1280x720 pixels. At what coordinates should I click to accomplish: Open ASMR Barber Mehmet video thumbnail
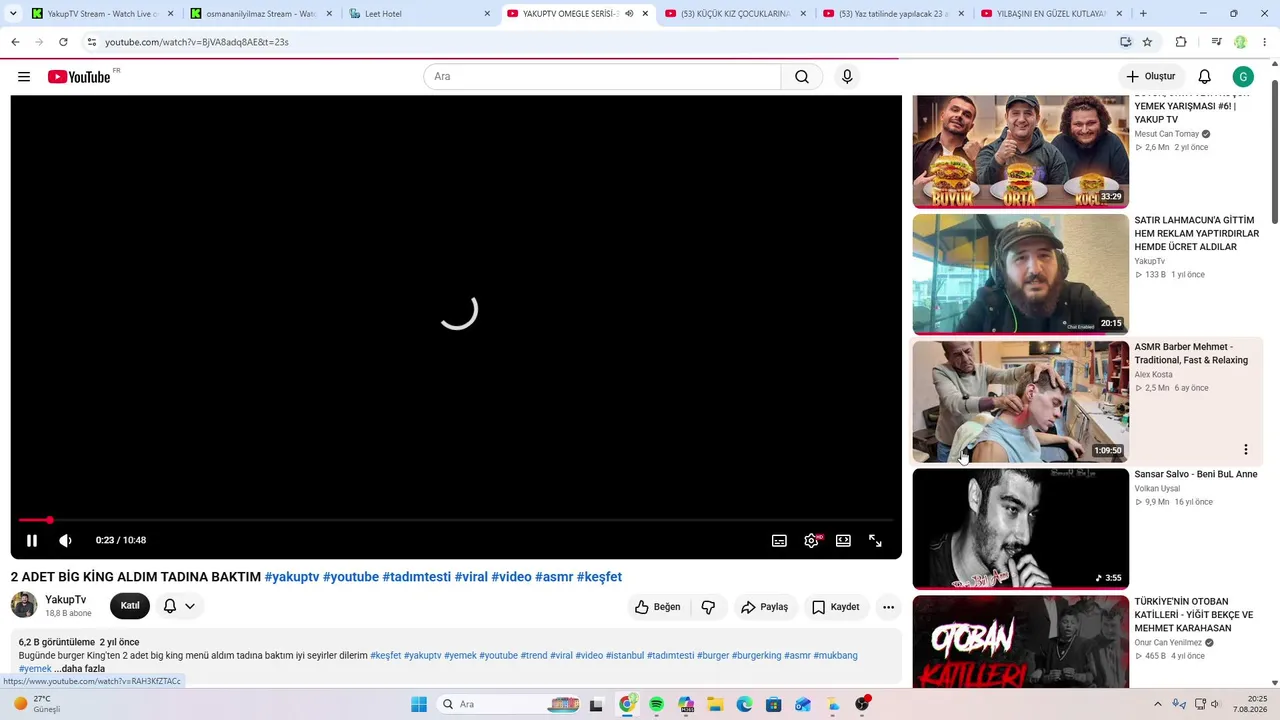[x=1020, y=401]
